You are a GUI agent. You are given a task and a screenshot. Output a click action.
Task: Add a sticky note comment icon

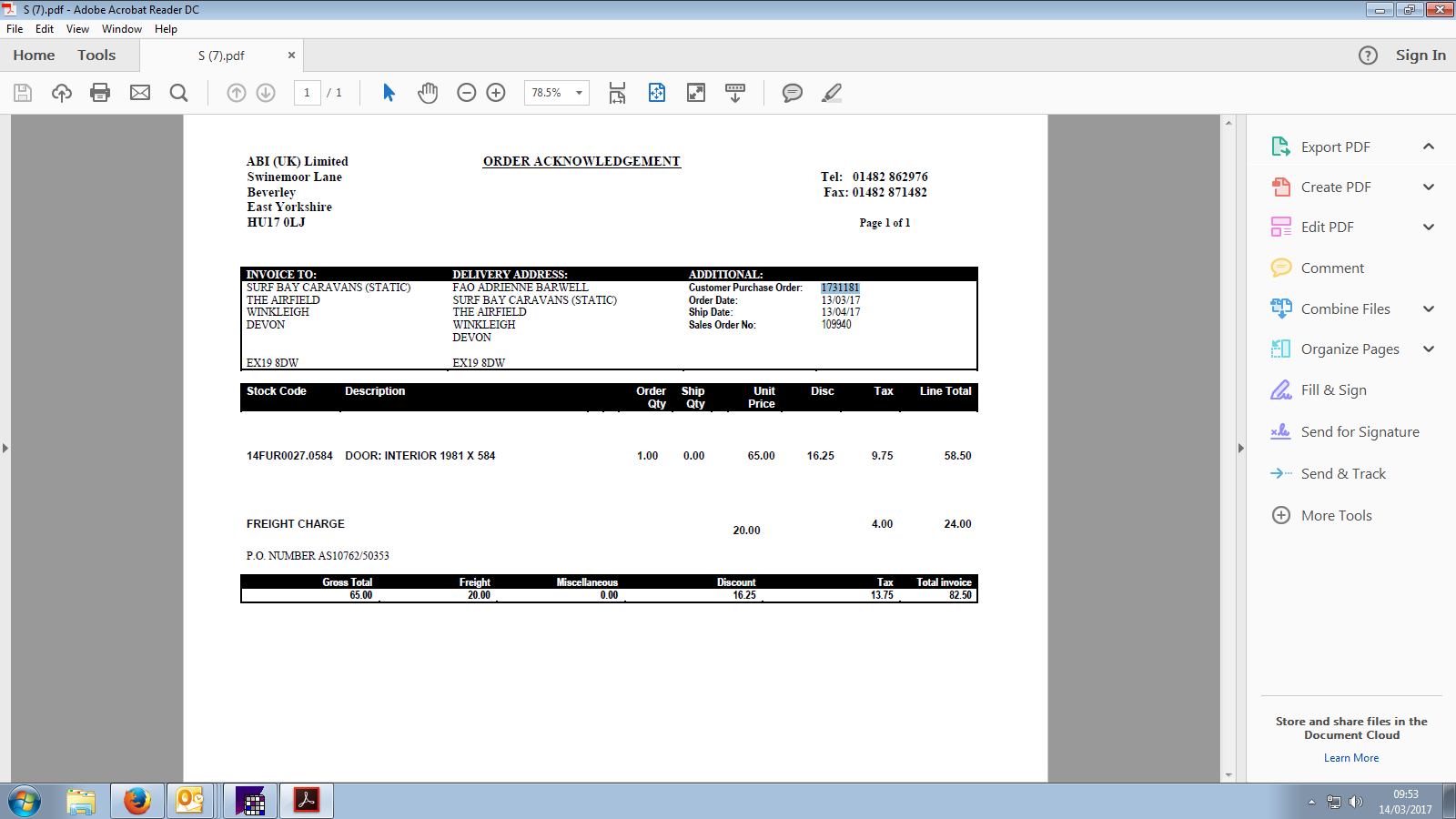click(793, 93)
